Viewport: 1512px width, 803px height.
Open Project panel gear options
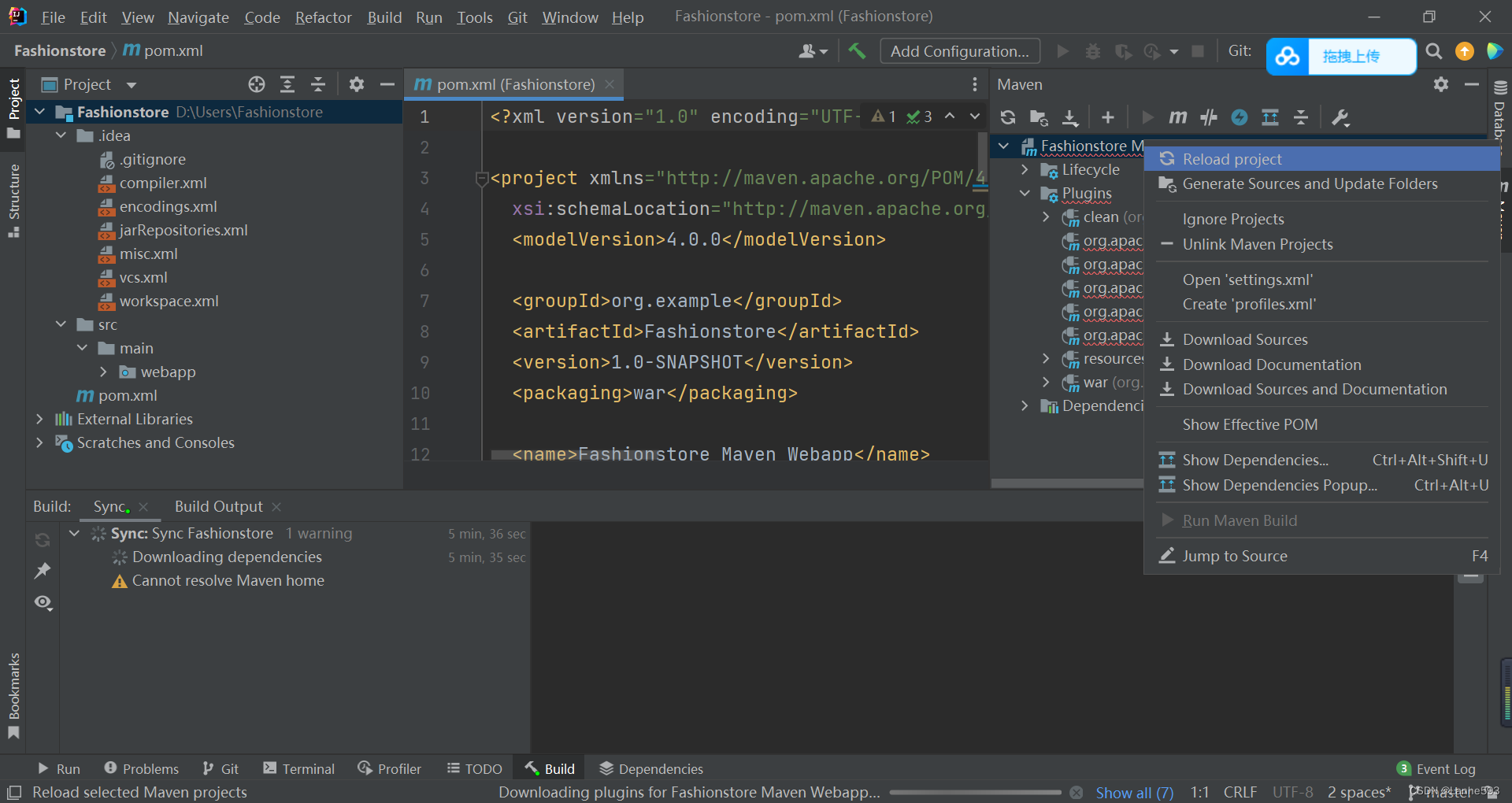coord(357,84)
